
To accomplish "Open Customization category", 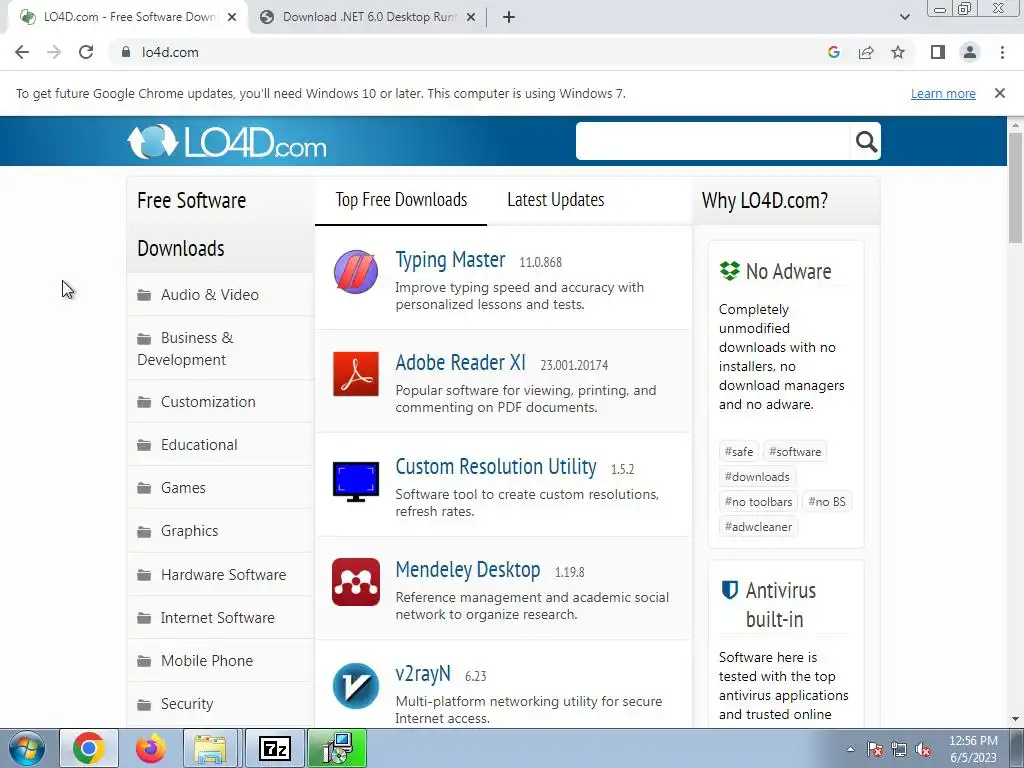I will [x=221, y=402].
